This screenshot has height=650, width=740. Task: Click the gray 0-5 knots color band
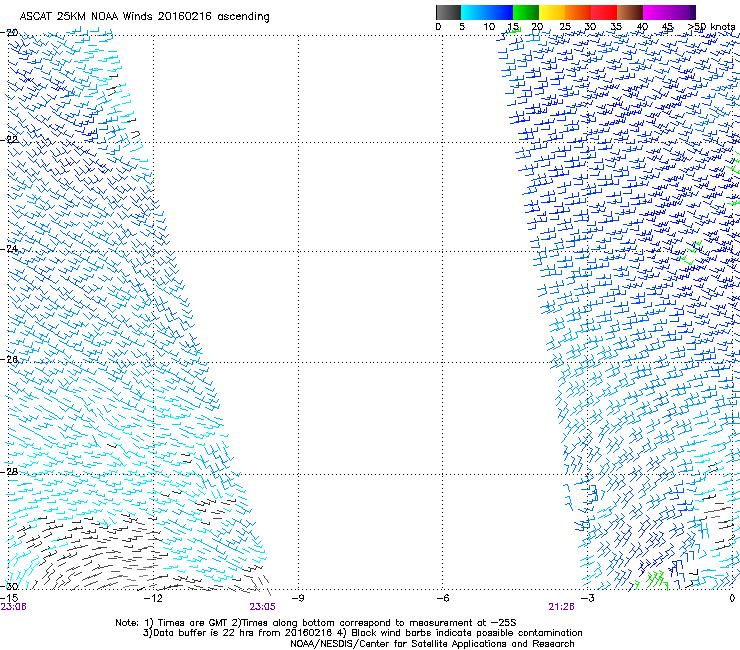448,12
